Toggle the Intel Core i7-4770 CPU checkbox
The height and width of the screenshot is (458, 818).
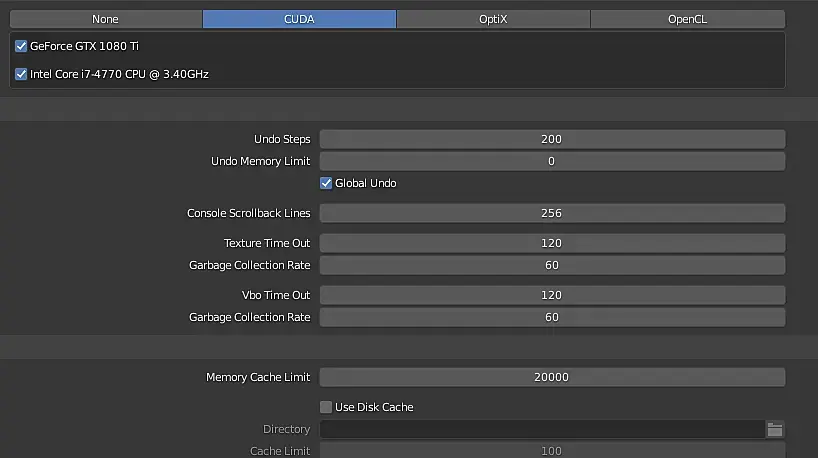(21, 74)
